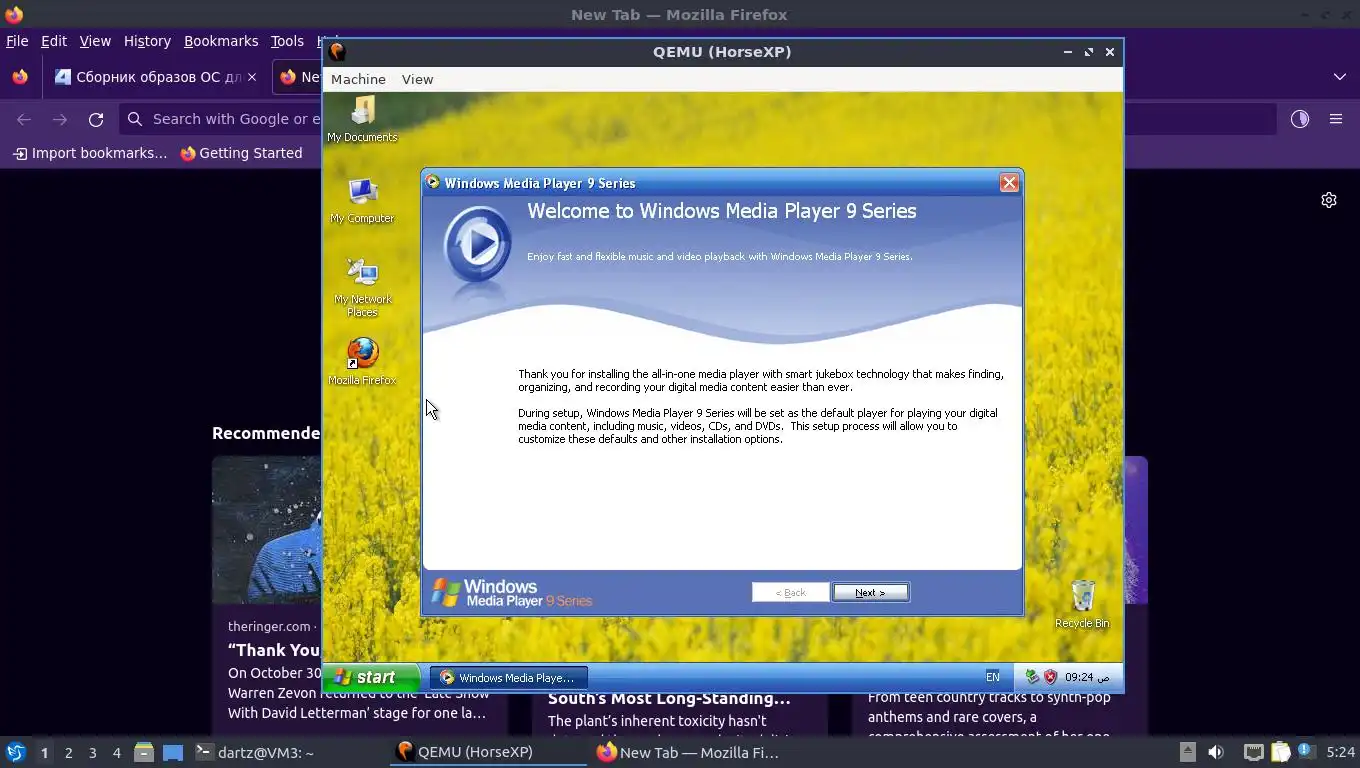The height and width of the screenshot is (768, 1360).
Task: Switch to workspace 2 in panel
Action: coord(68,752)
